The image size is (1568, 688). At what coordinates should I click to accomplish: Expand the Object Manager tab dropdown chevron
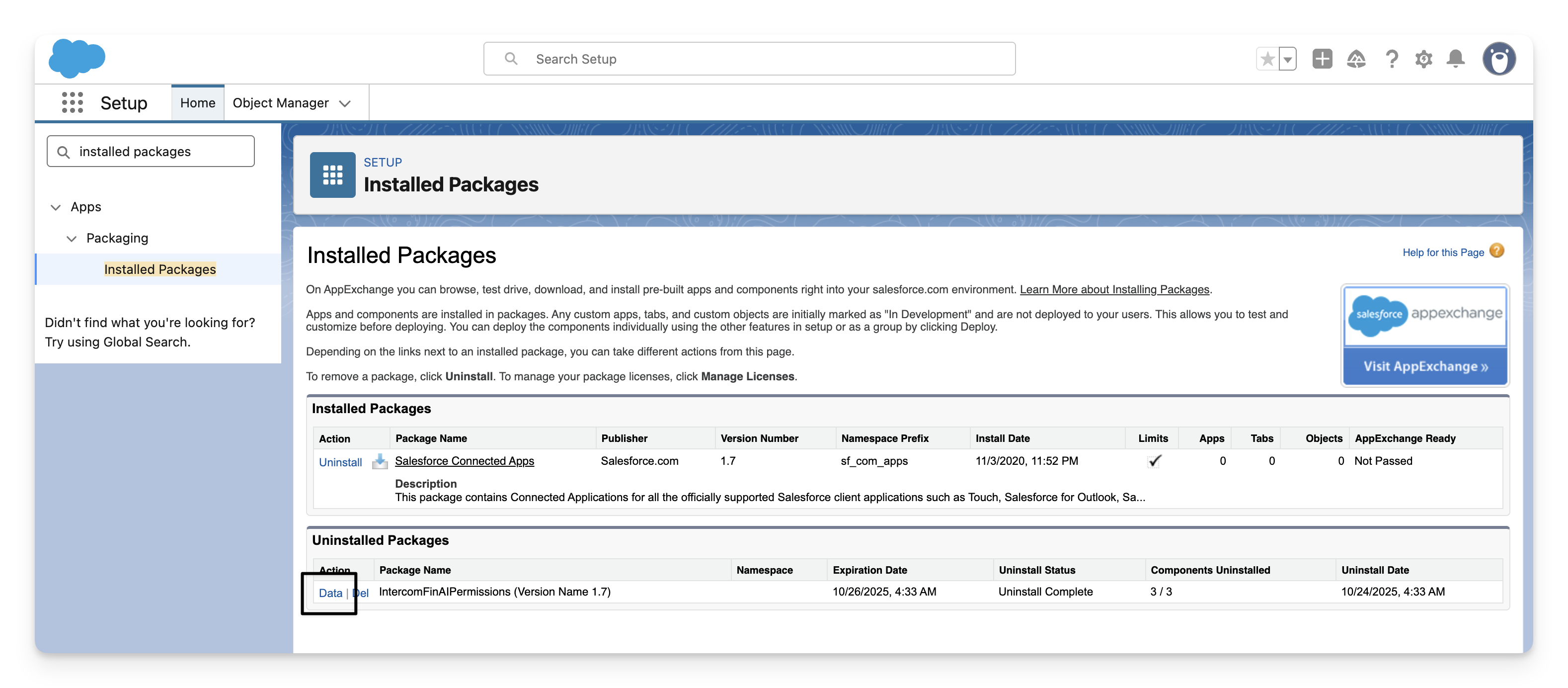coord(345,103)
